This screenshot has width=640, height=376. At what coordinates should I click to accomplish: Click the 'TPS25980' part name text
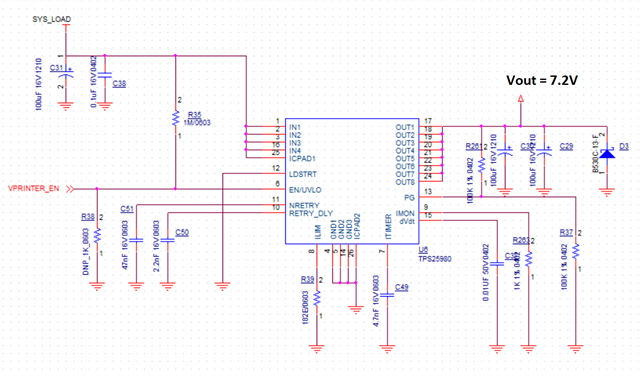[x=435, y=259]
